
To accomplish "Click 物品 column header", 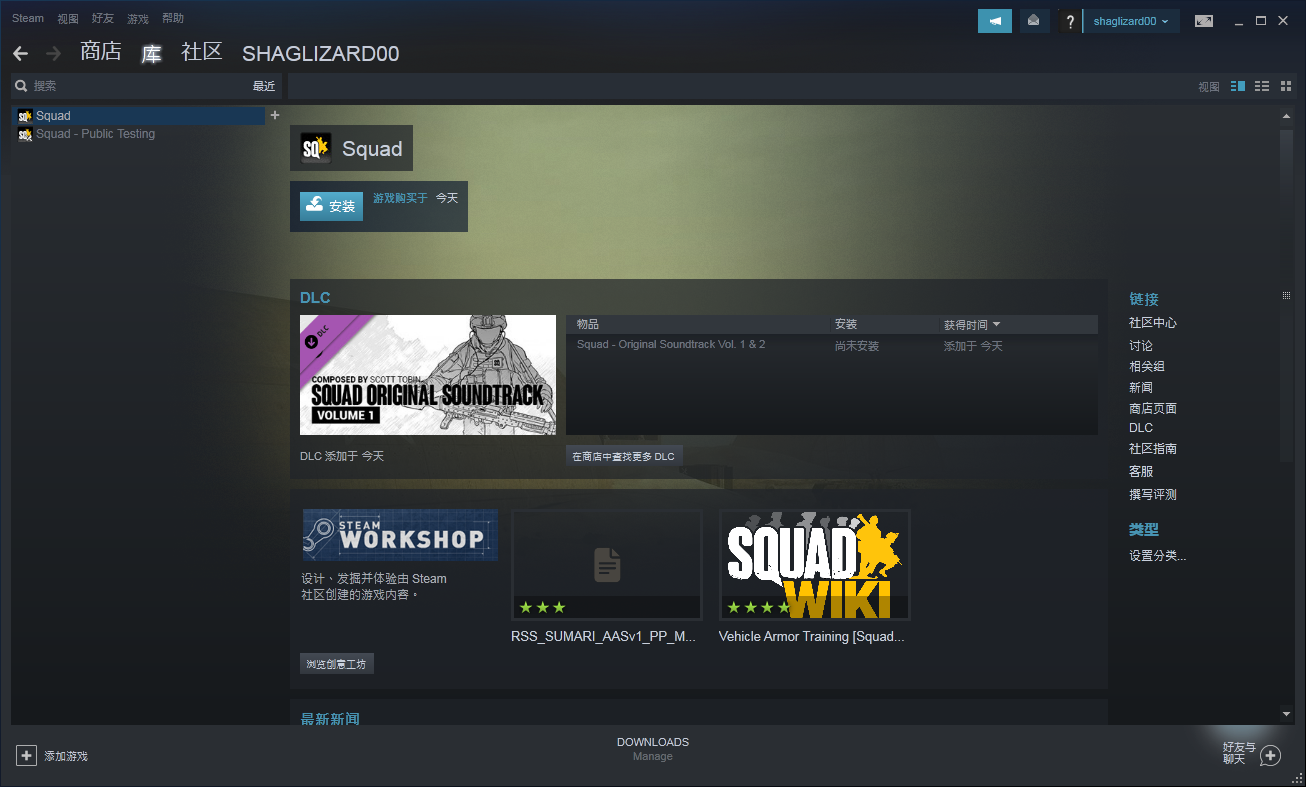I will coord(588,324).
